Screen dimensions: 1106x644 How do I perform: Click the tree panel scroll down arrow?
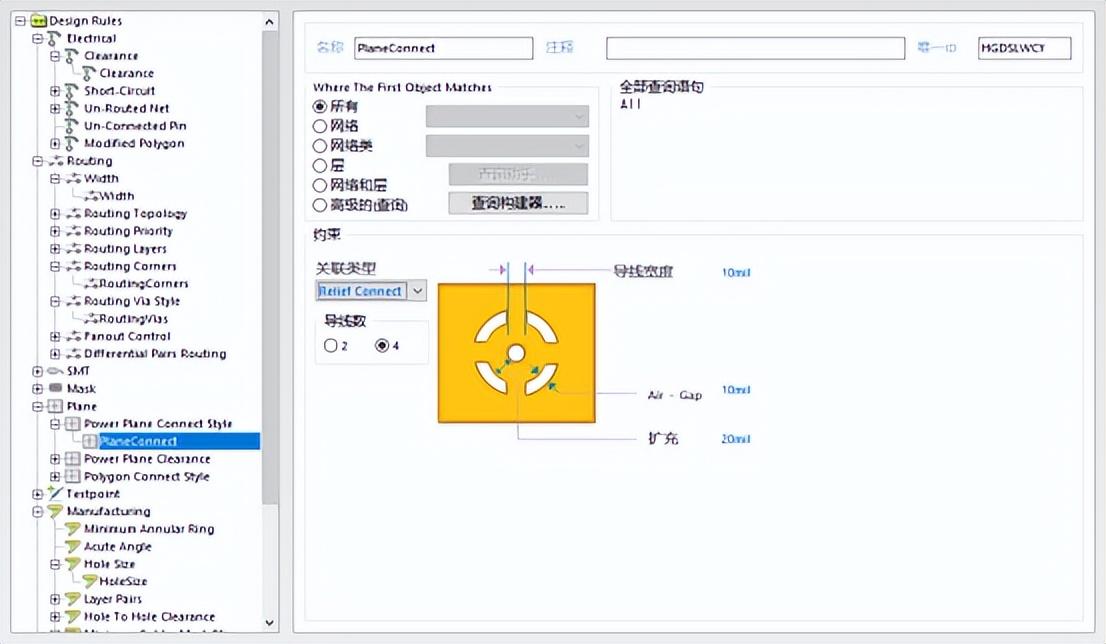[x=270, y=622]
